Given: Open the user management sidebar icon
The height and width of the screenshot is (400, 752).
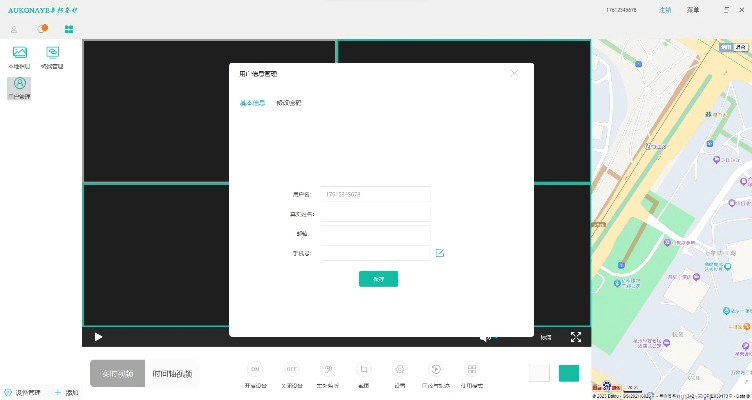Looking at the screenshot, I should [19, 86].
